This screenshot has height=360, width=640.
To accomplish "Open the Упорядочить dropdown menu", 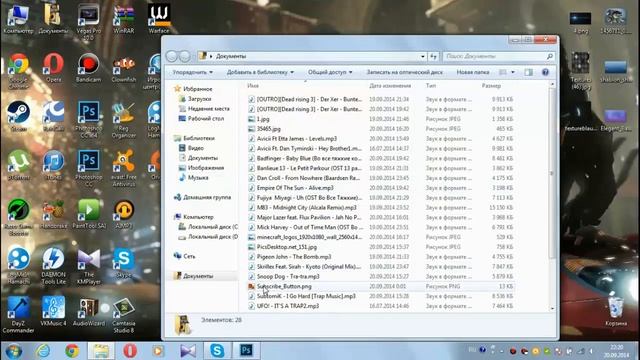I will [193, 72].
